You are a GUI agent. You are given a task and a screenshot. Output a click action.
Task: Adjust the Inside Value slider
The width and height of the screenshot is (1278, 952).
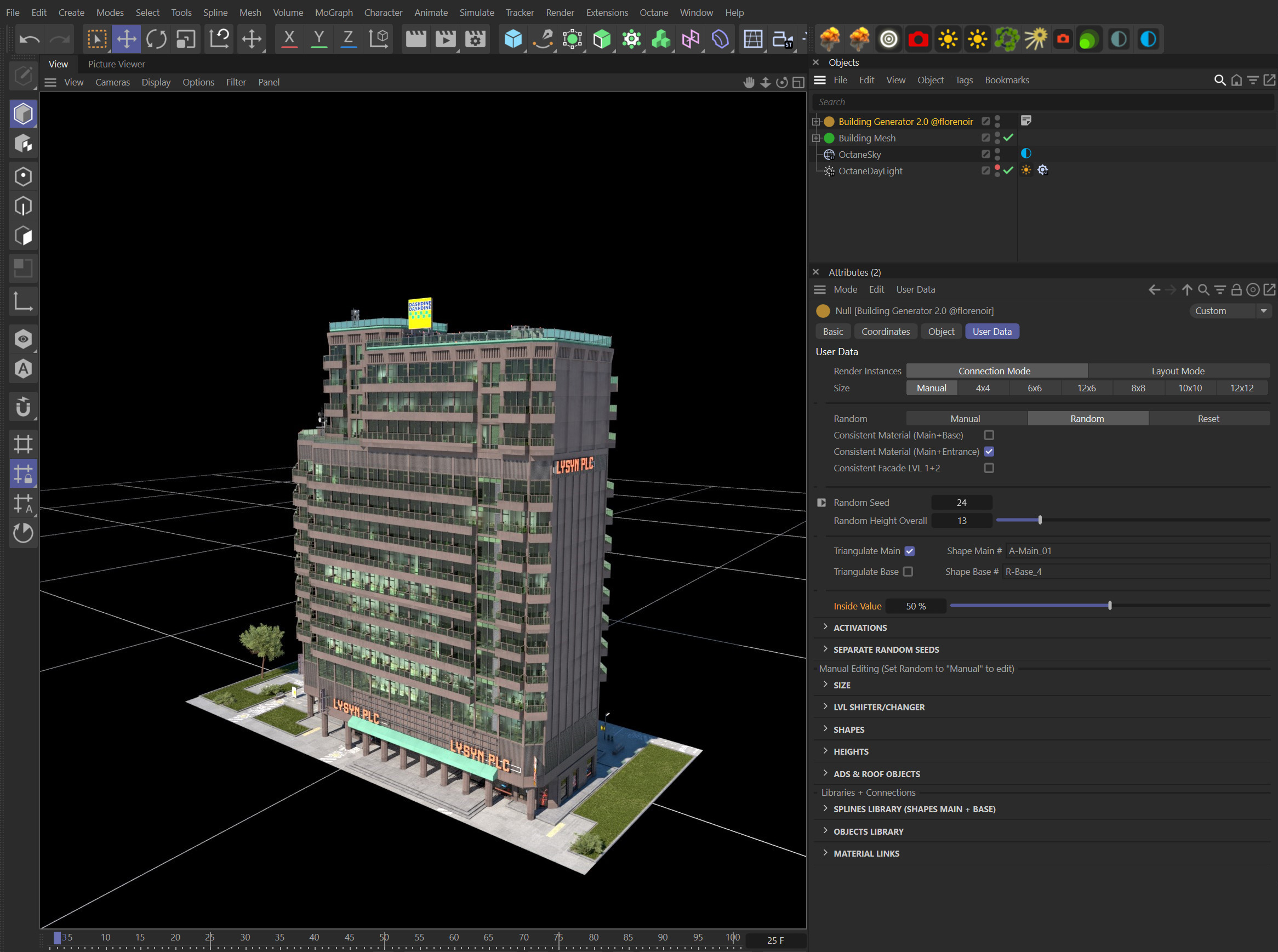tap(1109, 606)
